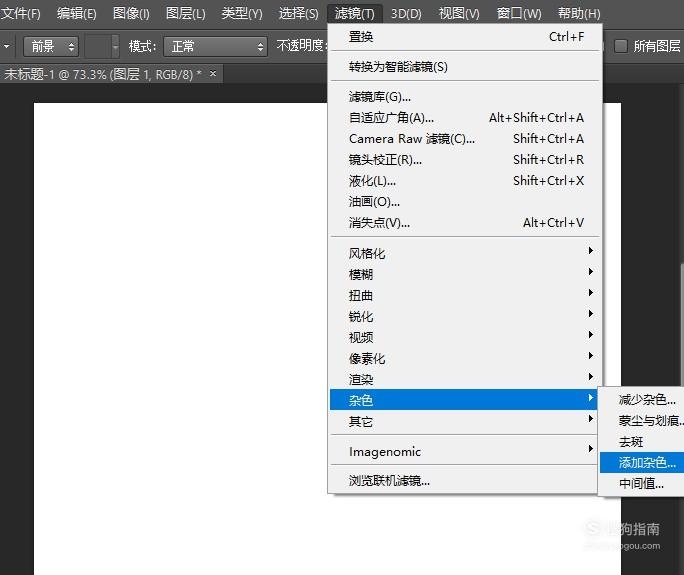This screenshot has height=575, width=684.
Task: Choose 油画(O)... filter
Action: pos(466,202)
